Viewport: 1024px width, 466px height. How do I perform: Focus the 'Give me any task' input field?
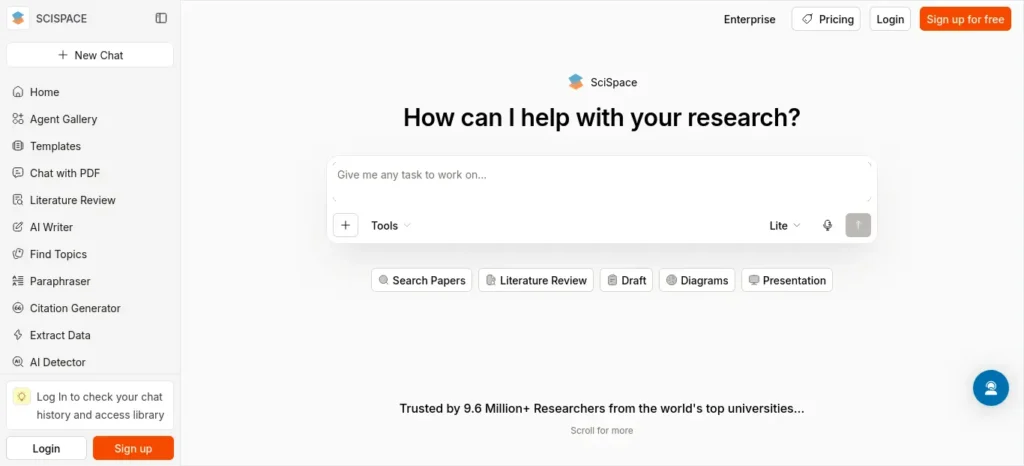(x=601, y=181)
